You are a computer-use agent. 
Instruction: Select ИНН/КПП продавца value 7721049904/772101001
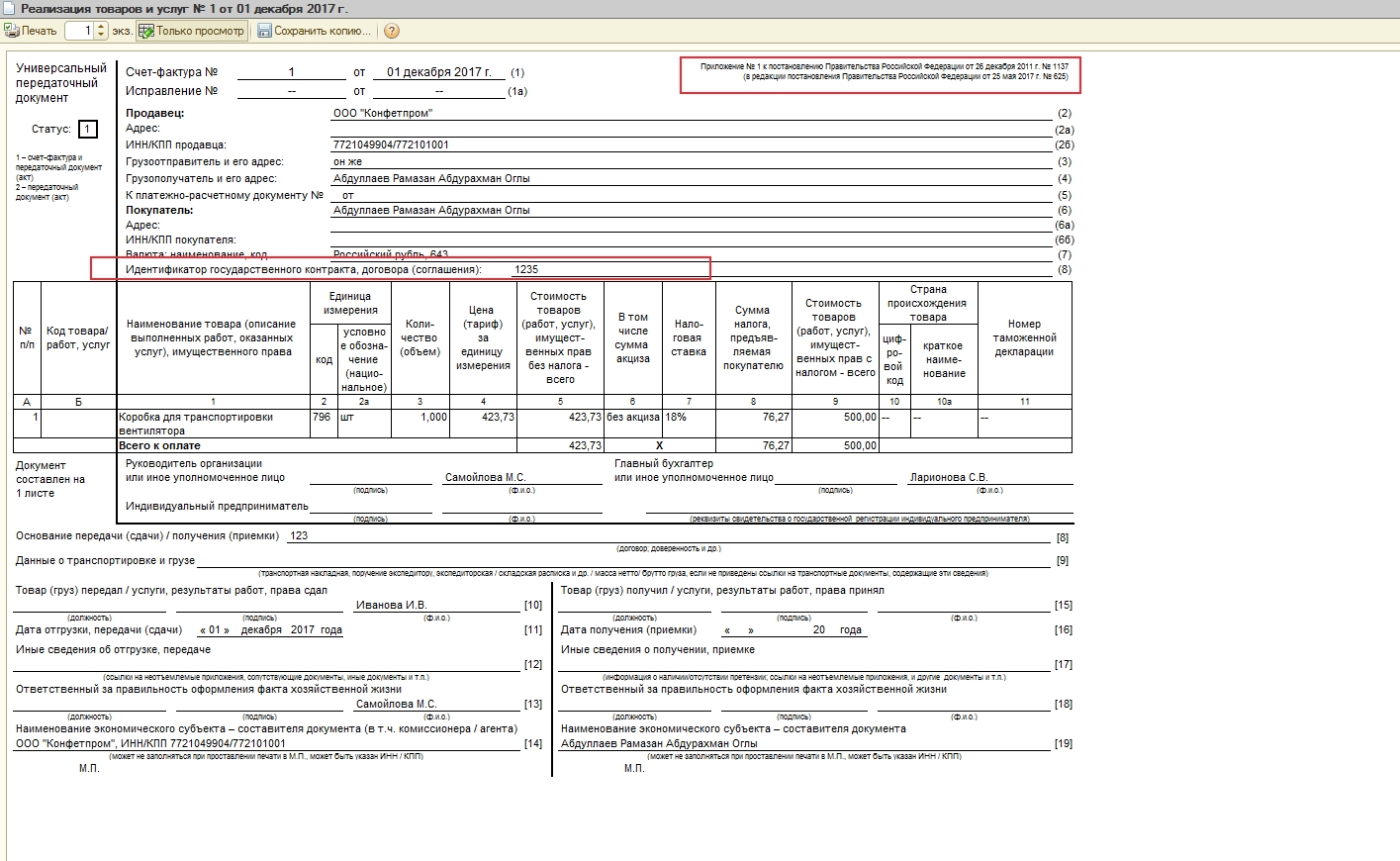391,144
